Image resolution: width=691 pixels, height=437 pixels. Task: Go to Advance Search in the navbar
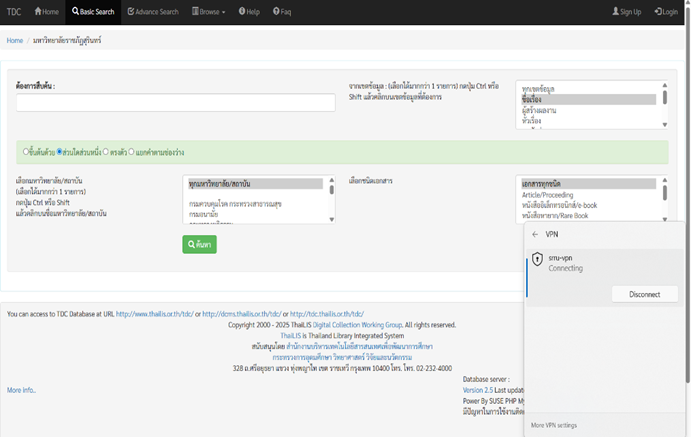[x=132, y=12]
